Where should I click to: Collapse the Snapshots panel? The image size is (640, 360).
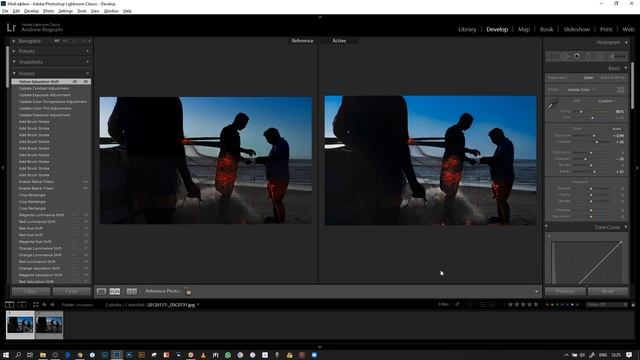[x=14, y=62]
